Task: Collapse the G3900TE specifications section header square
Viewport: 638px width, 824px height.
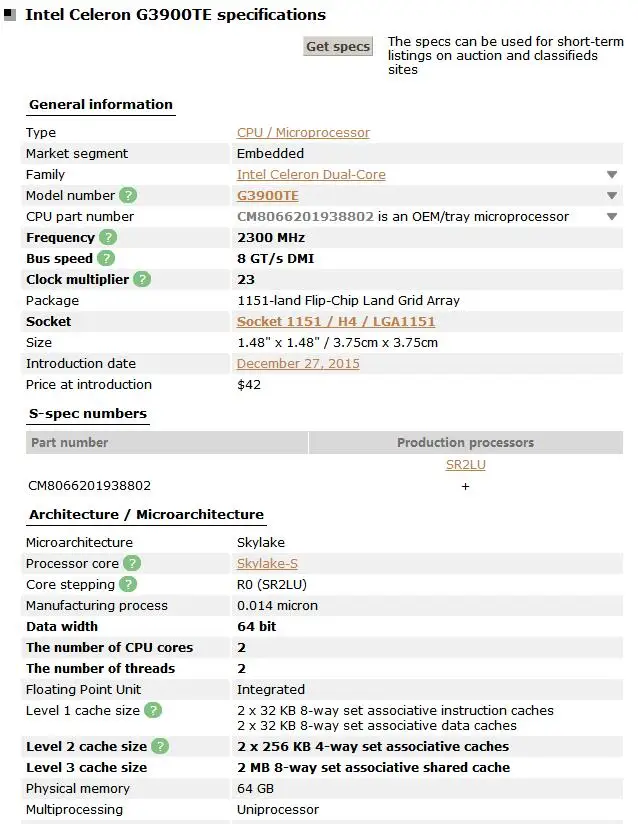Action: pos(10,16)
